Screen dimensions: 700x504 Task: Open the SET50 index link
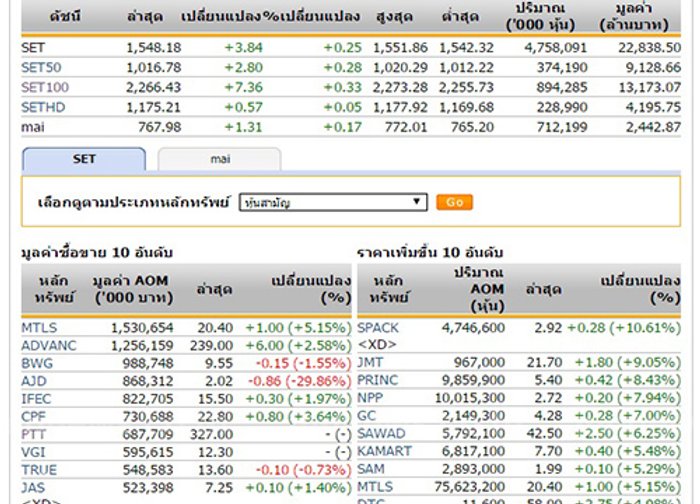point(41,67)
